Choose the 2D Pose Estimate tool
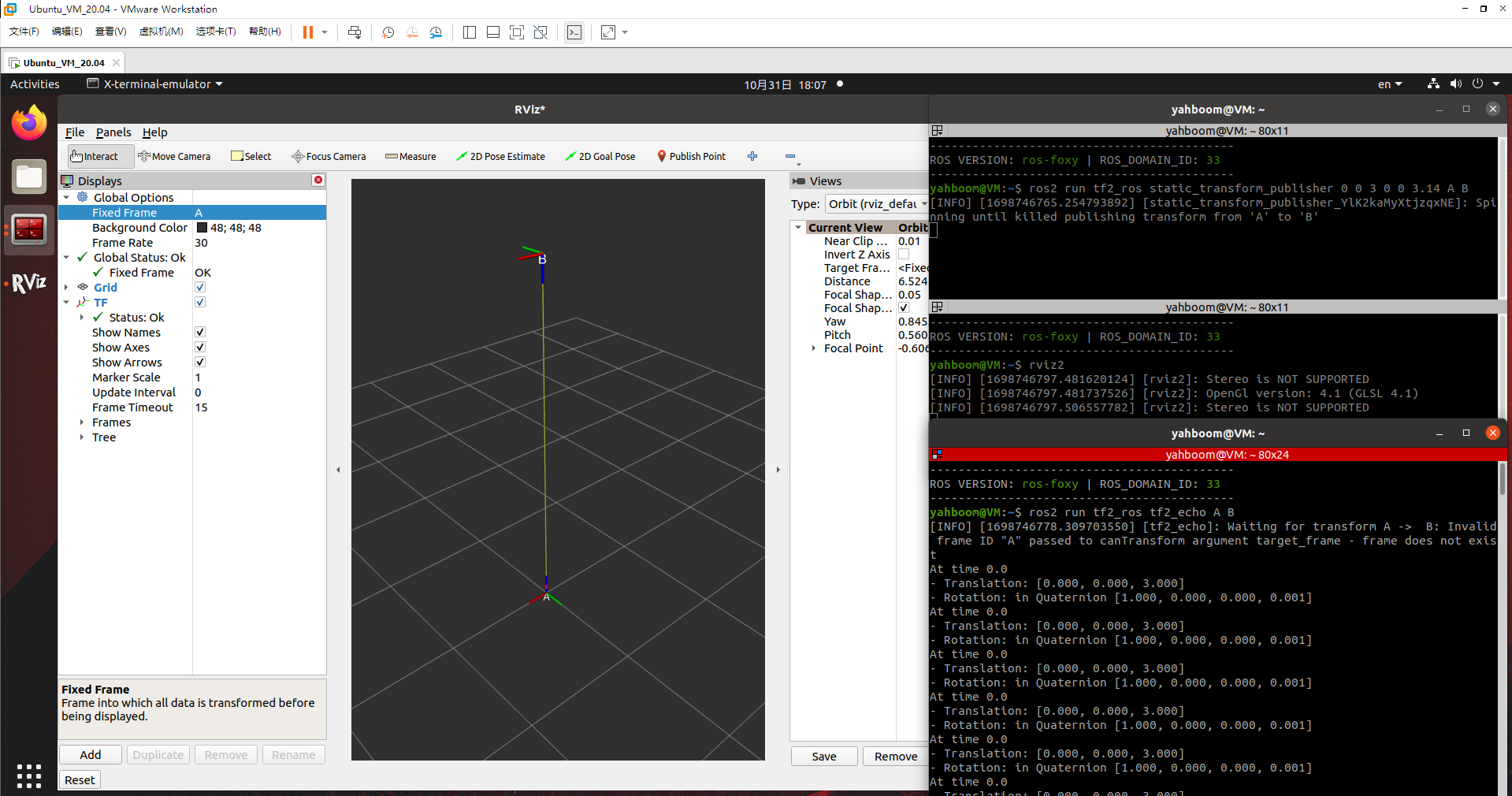Screen dimensions: 1512x796 [500, 156]
